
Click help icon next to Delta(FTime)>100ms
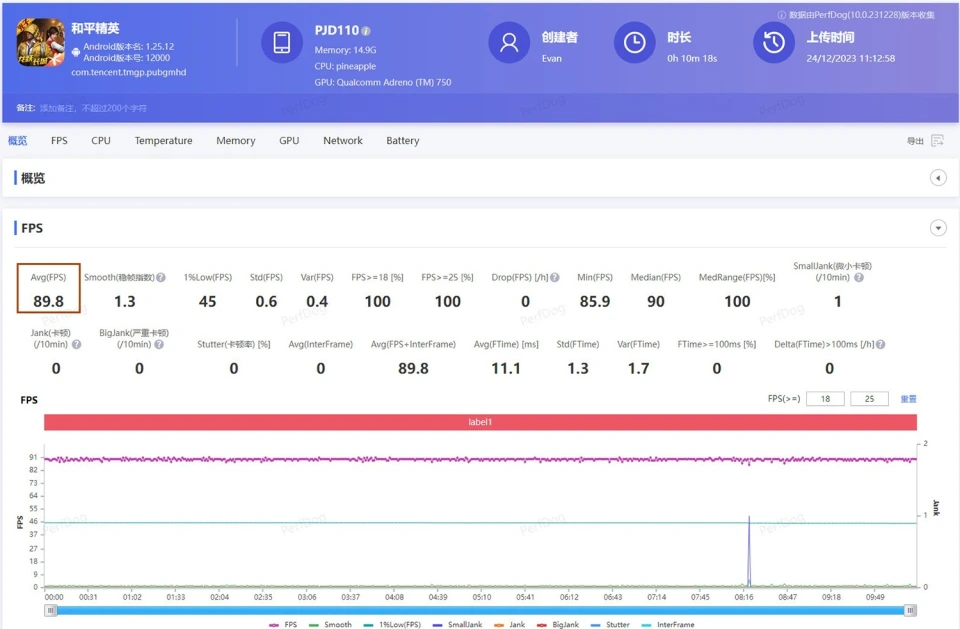[880, 344]
